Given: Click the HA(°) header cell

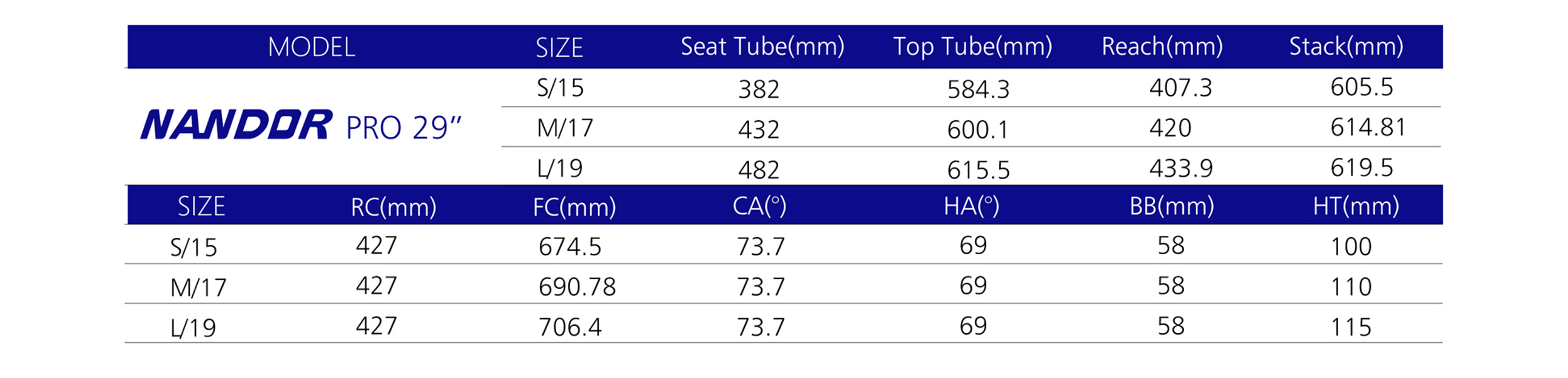Looking at the screenshot, I should pos(971,206).
